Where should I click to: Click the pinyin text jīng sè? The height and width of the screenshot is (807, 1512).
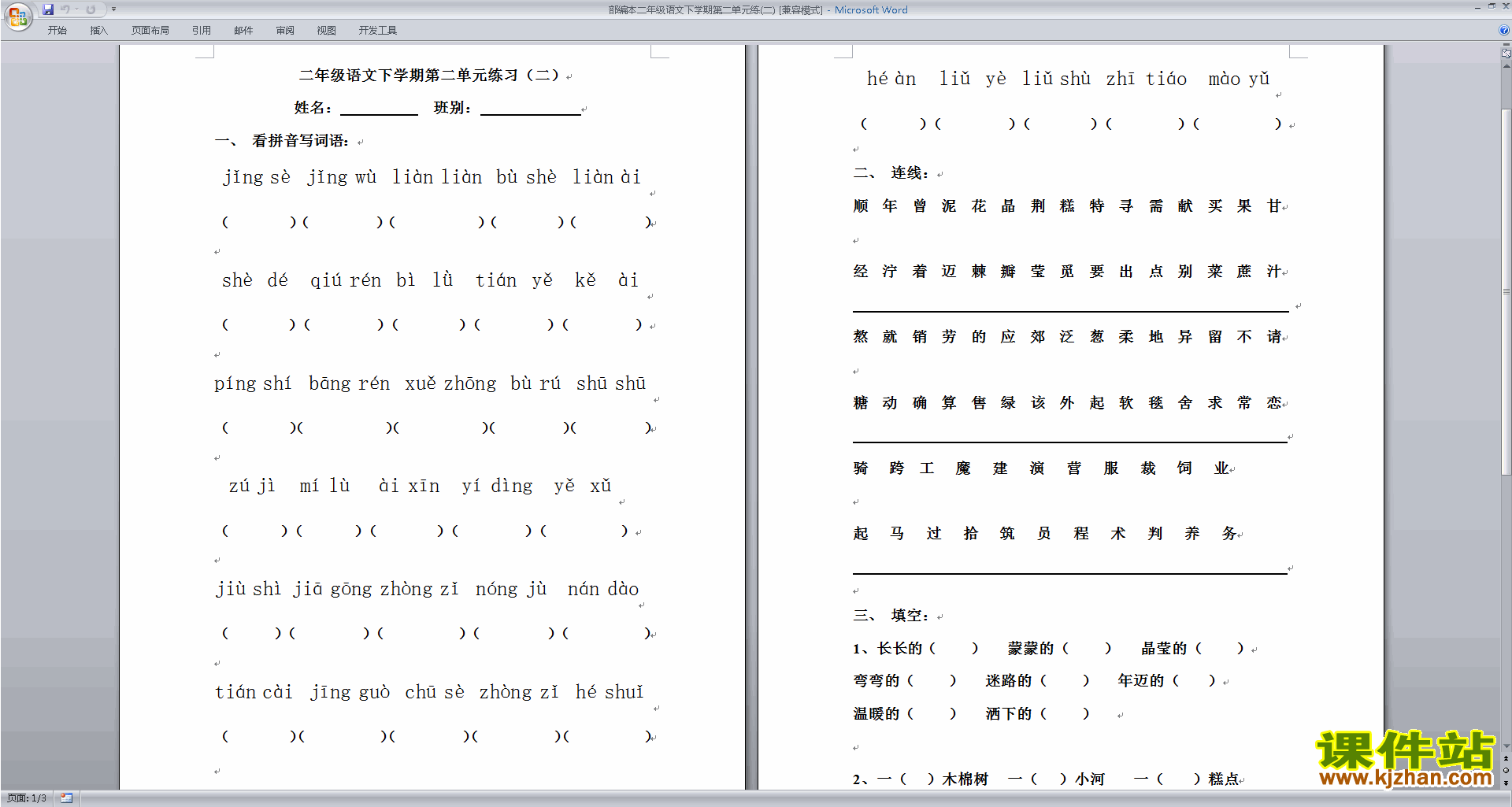click(x=257, y=177)
